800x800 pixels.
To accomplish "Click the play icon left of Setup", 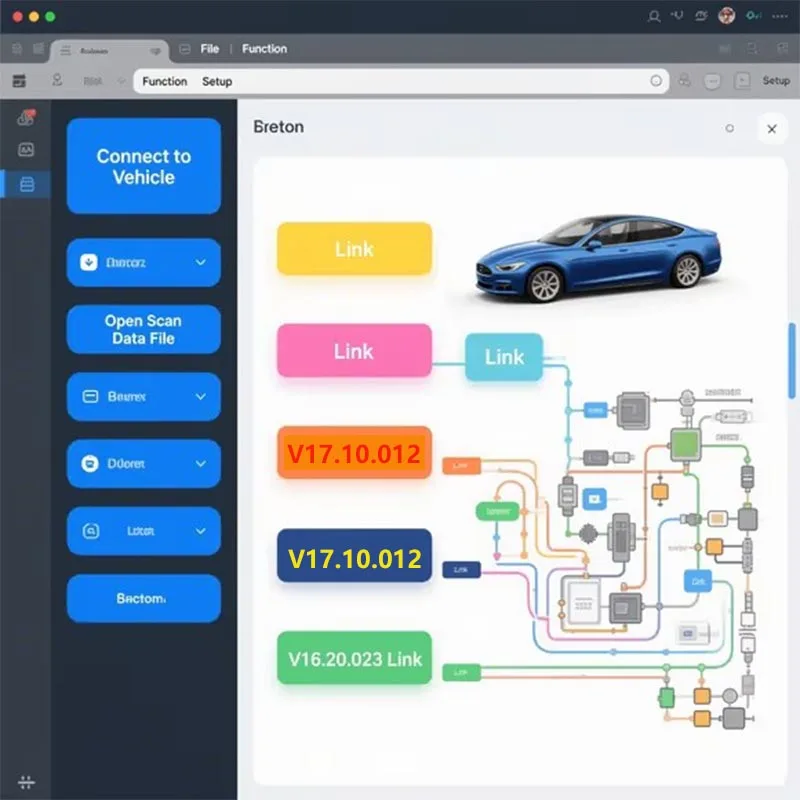I will pyautogui.click(x=742, y=81).
